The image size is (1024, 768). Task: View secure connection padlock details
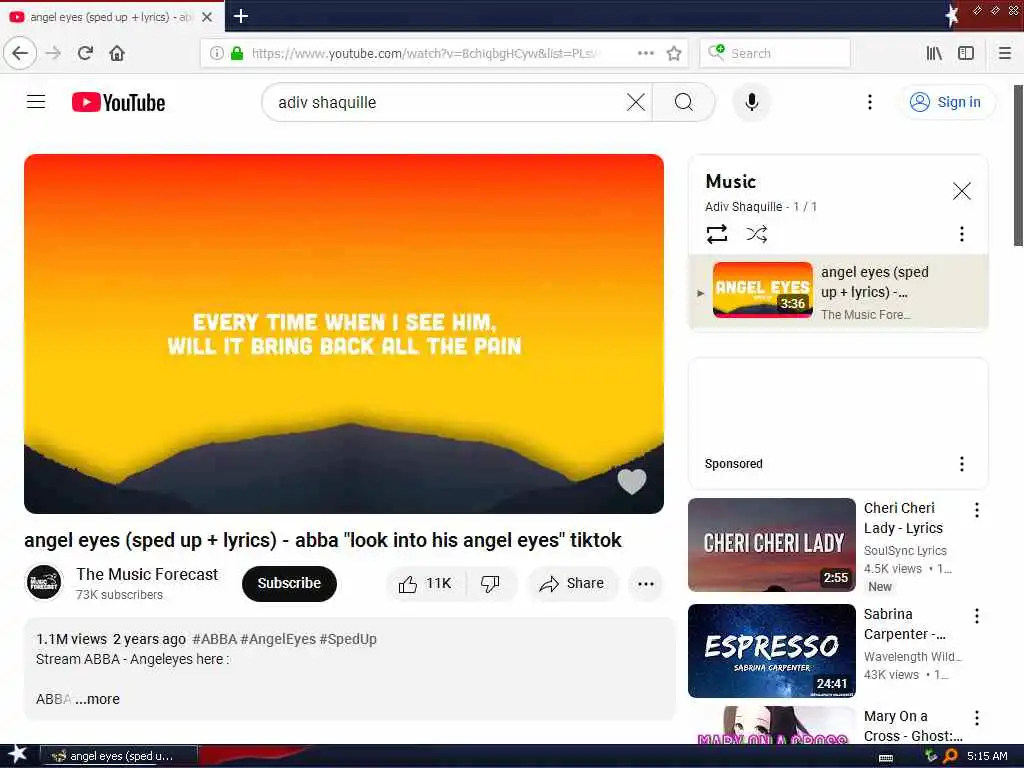pos(237,53)
